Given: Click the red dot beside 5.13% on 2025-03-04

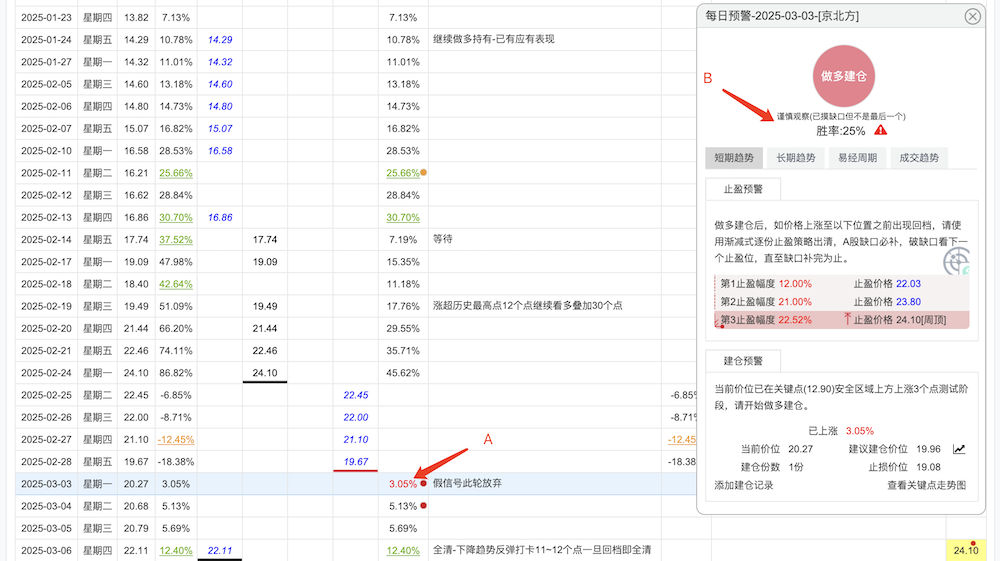Looking at the screenshot, I should (423, 506).
